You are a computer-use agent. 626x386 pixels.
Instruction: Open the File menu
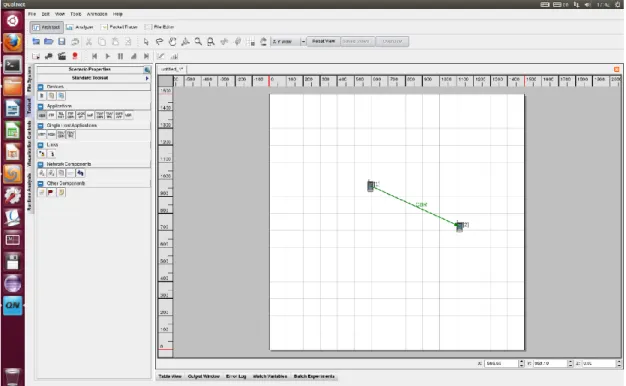pos(32,14)
